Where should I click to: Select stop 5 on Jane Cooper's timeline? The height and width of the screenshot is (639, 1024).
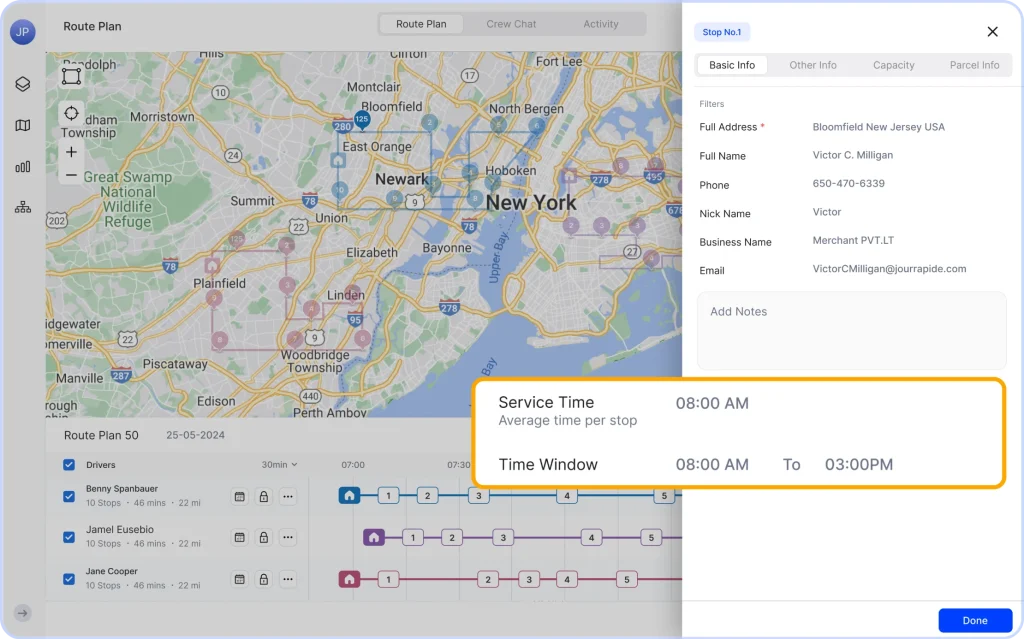click(x=627, y=580)
